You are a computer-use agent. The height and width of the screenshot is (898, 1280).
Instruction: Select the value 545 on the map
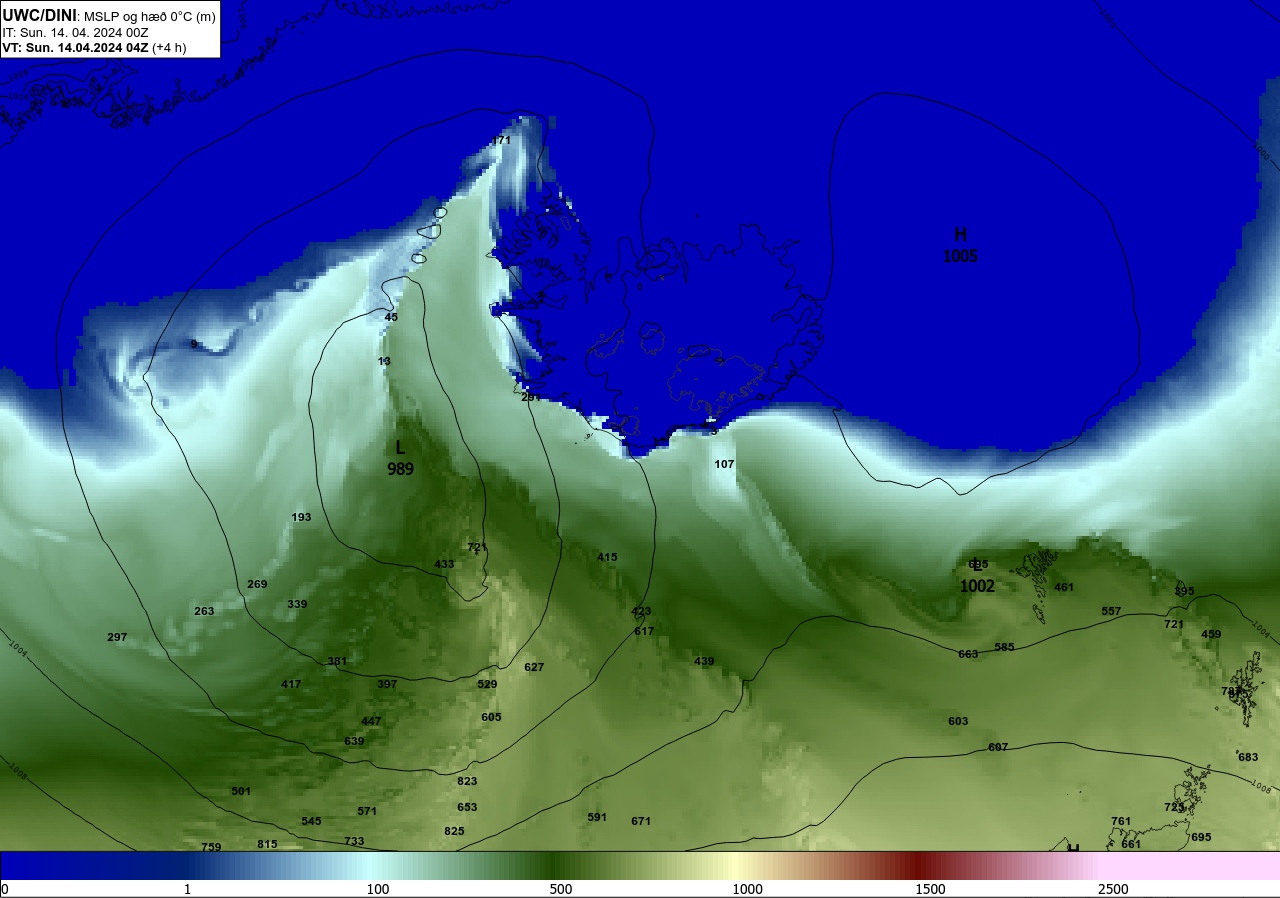[x=311, y=821]
